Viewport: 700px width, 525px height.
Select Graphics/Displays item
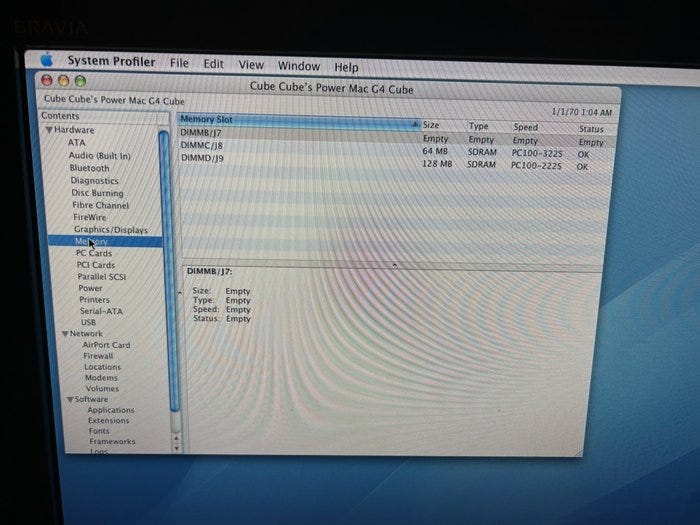pos(111,229)
